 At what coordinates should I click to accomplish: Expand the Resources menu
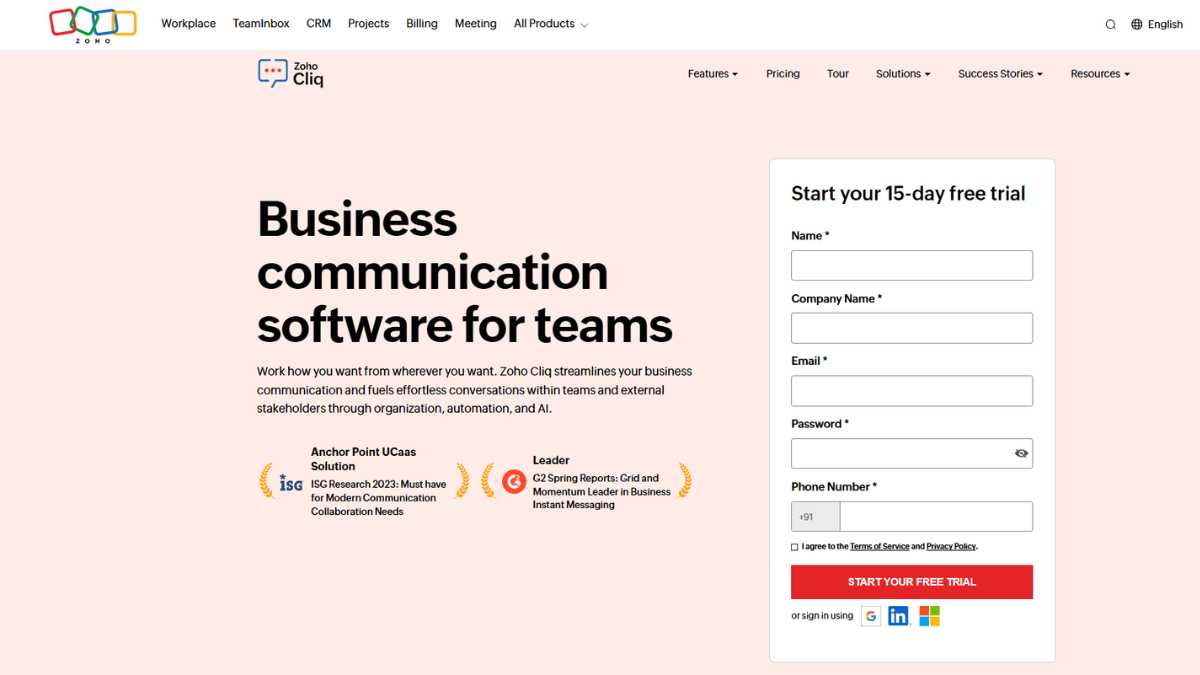click(x=1100, y=74)
